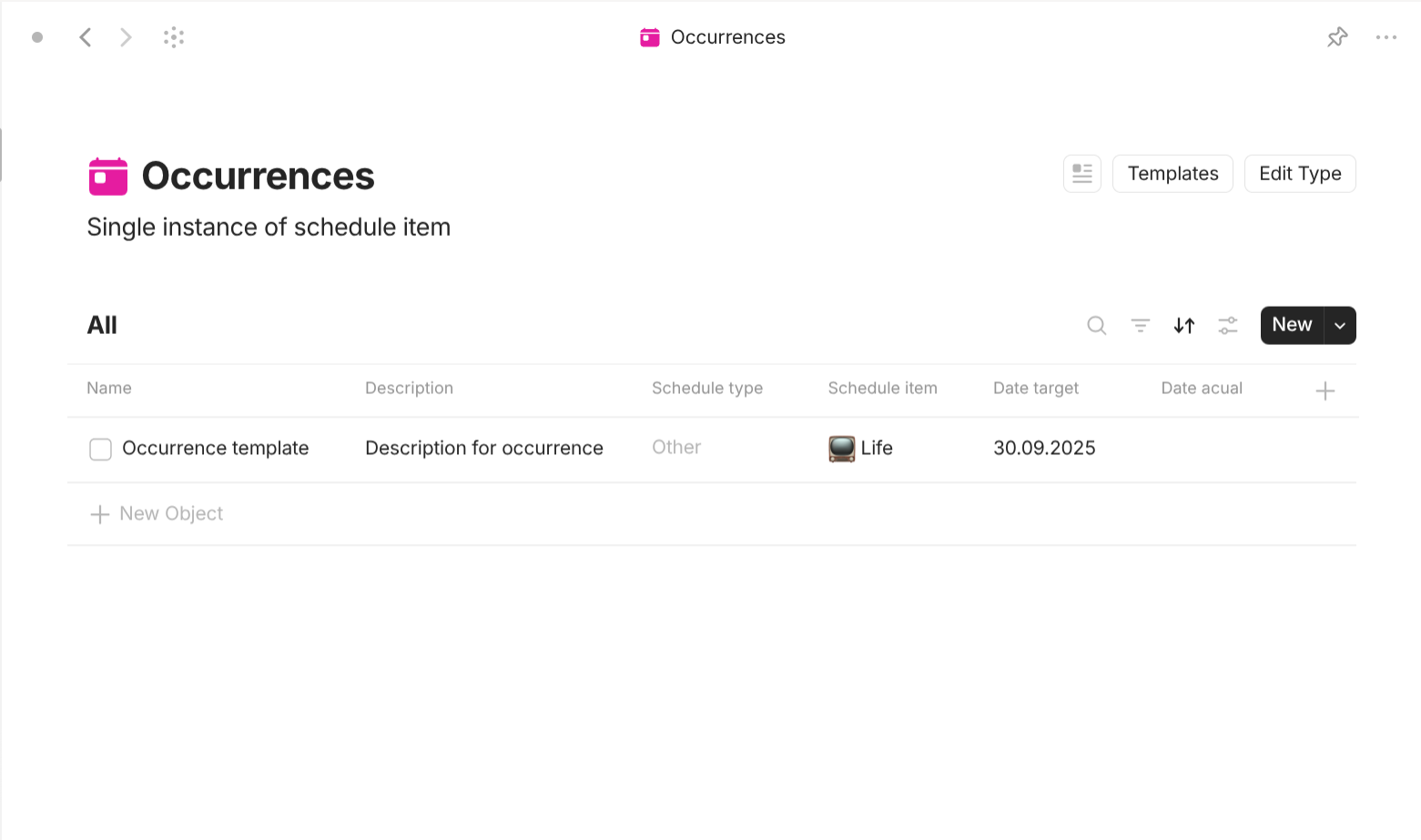Select the All view tab
This screenshot has width=1421, height=840.
101,325
